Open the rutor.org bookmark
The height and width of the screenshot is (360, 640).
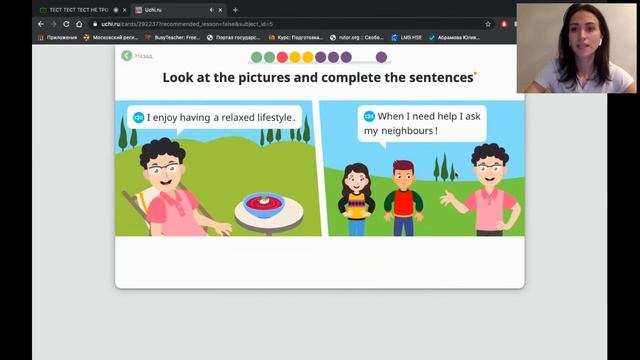click(357, 38)
